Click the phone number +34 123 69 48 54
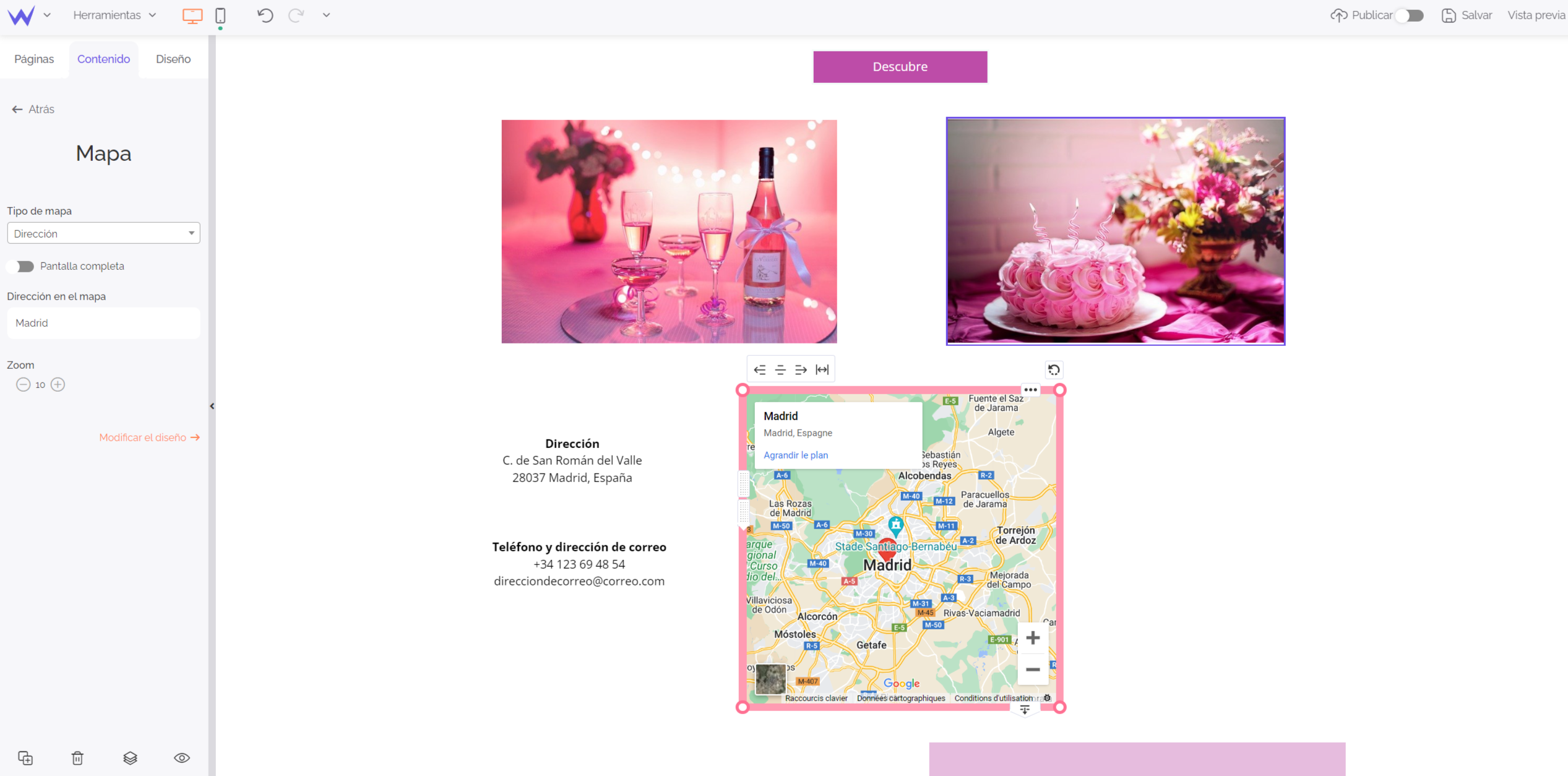Screen dimensions: 1568x776 (579, 564)
